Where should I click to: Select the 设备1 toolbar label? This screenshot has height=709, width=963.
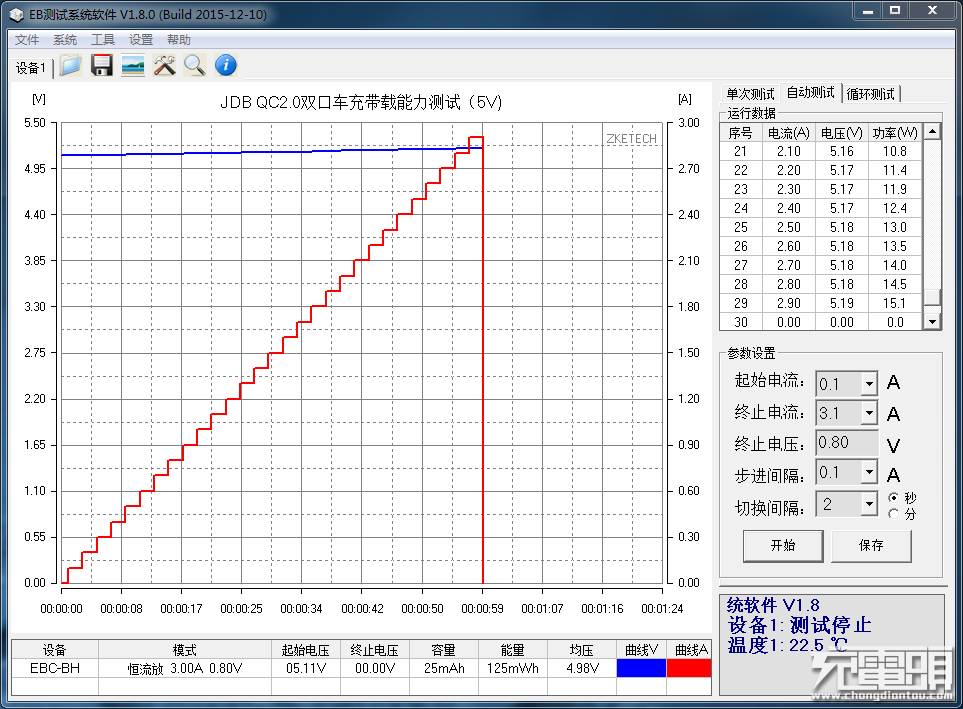(x=31, y=68)
